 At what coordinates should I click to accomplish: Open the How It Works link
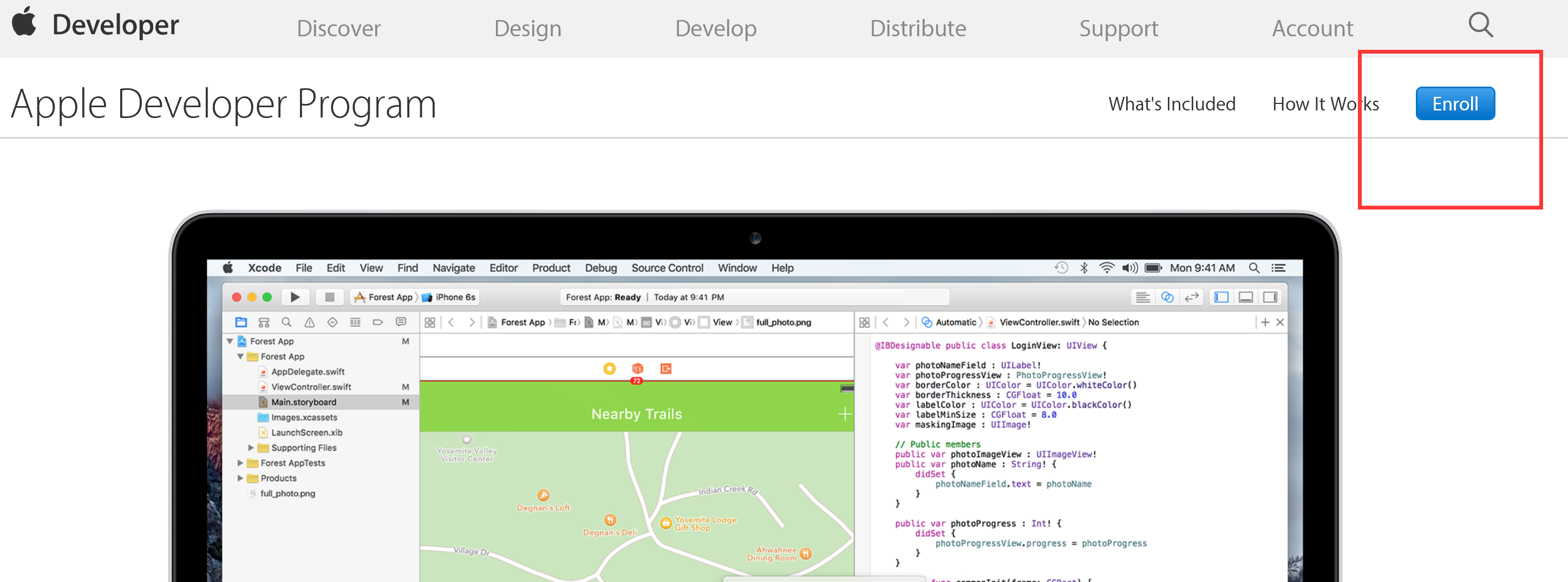click(1325, 104)
